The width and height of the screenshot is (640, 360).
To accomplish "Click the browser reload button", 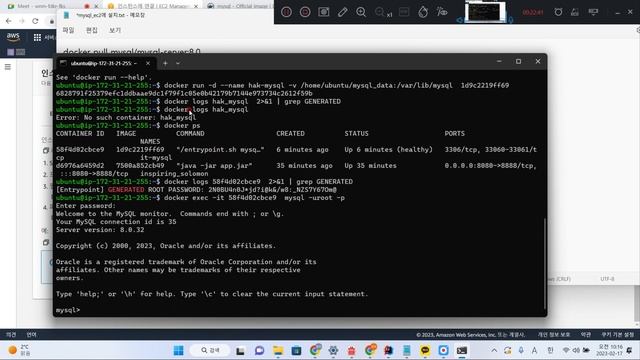I will click(35, 21).
